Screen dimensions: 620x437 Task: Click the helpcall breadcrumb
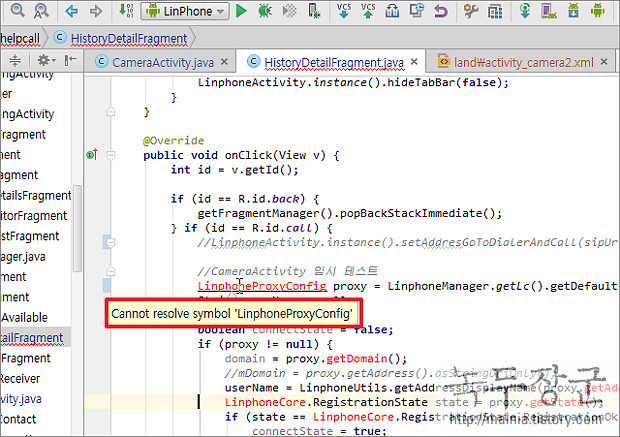tap(20, 38)
